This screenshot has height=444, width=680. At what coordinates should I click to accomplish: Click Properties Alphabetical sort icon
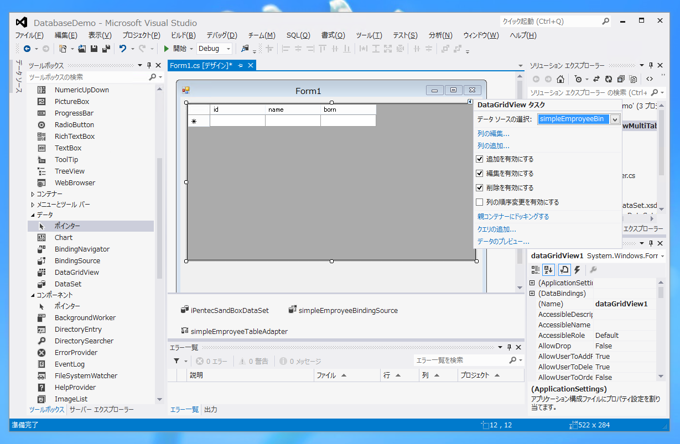click(548, 270)
